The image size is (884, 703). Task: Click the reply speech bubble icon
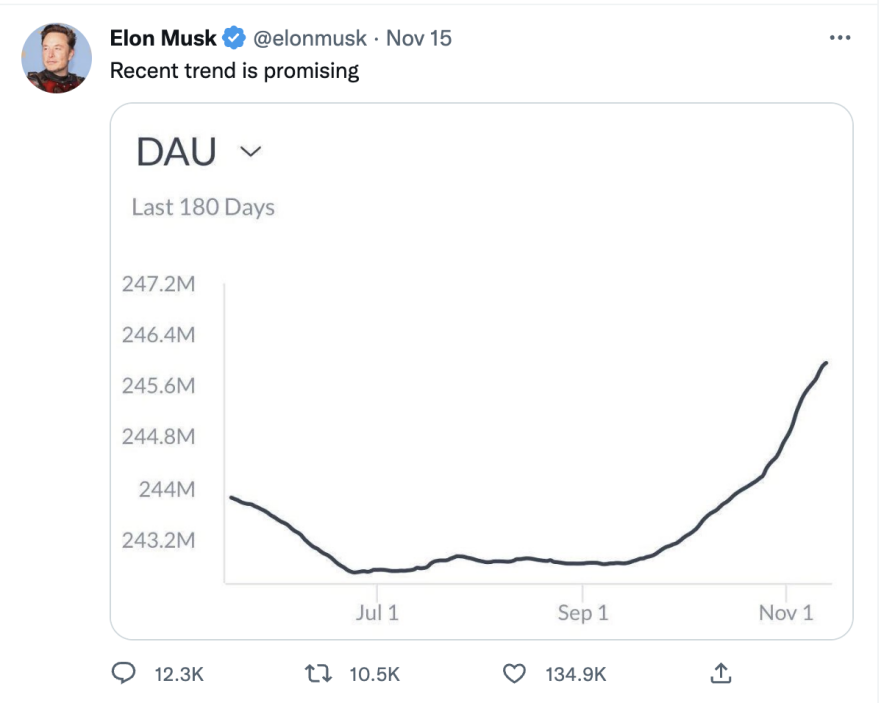[122, 675]
